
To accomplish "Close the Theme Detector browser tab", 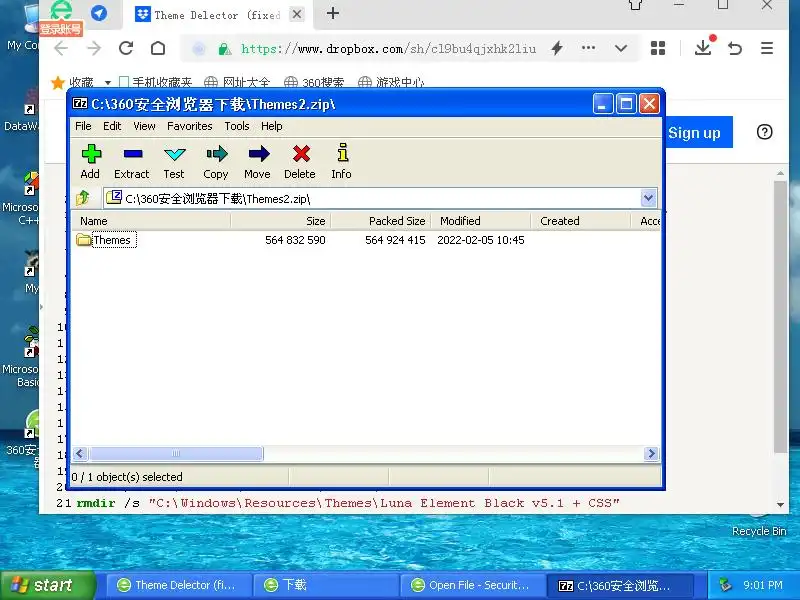I will coord(297,14).
